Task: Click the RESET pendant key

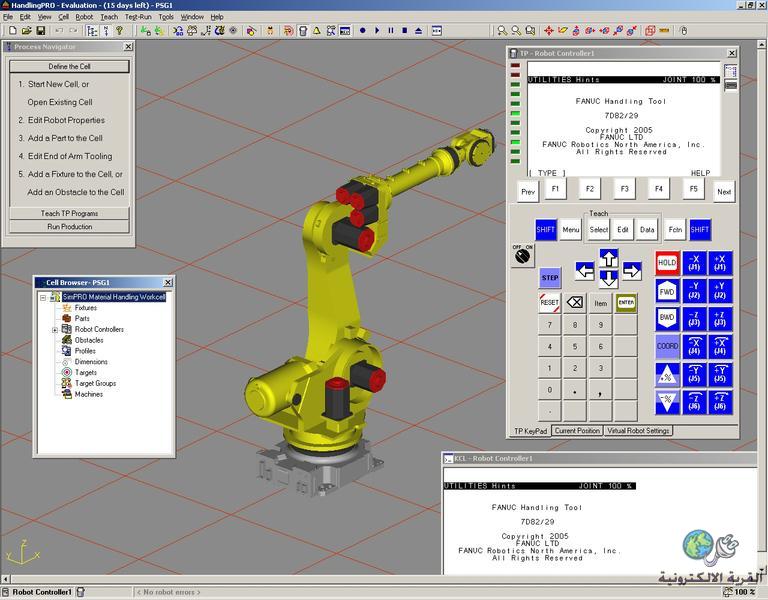Action: (x=550, y=303)
